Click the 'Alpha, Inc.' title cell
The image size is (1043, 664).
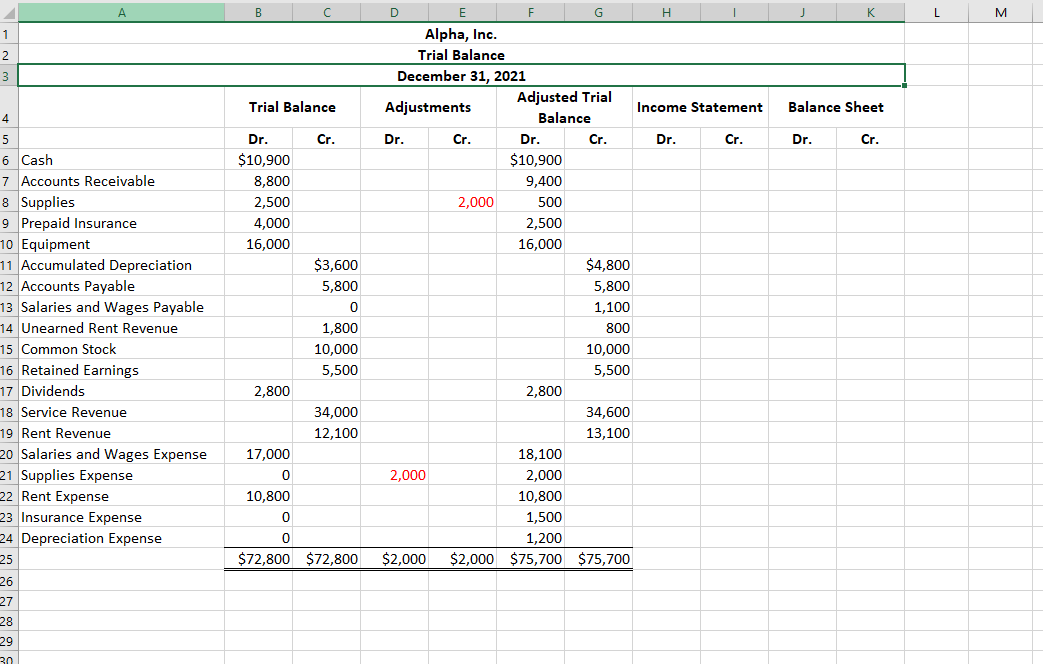[x=461, y=34]
